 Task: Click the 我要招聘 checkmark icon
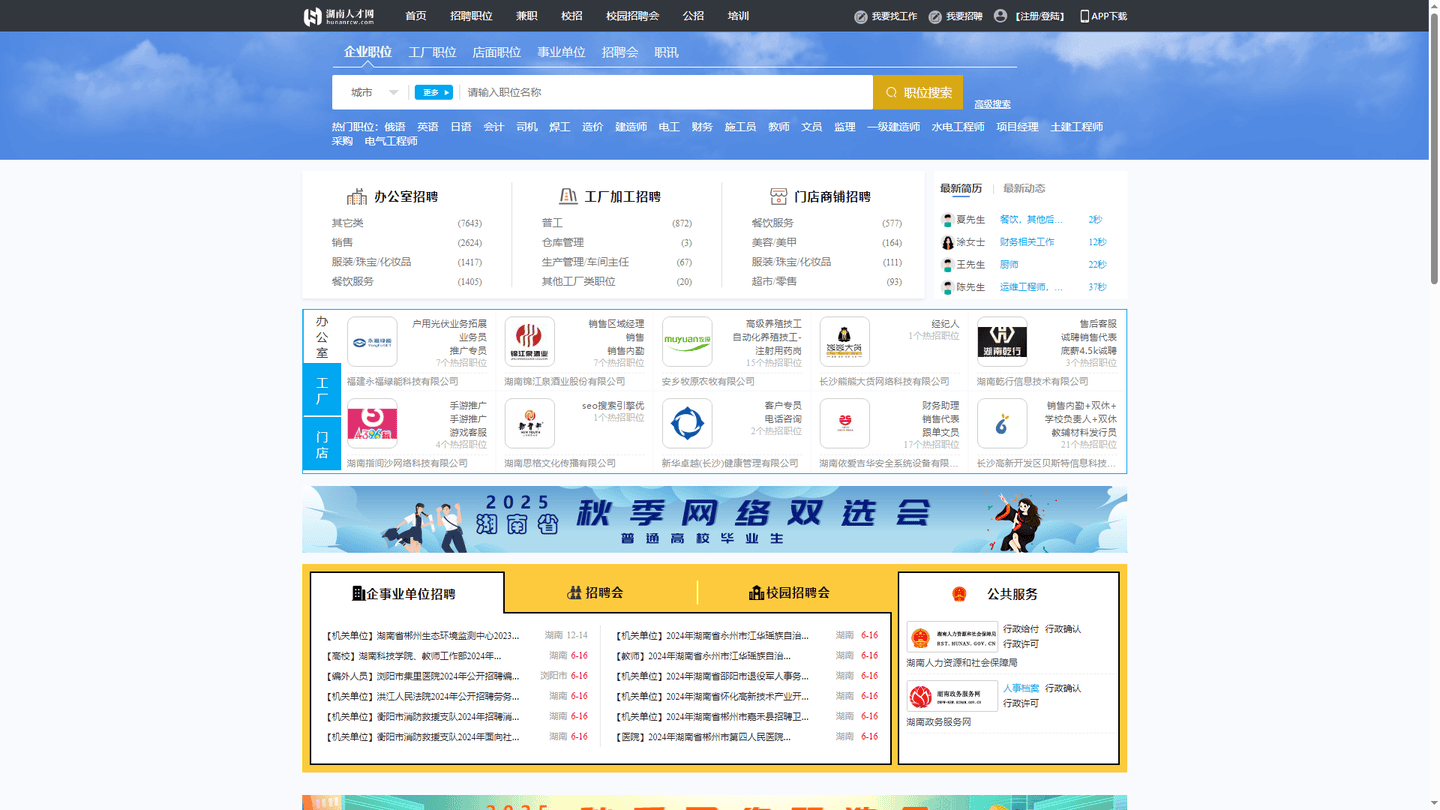[935, 17]
